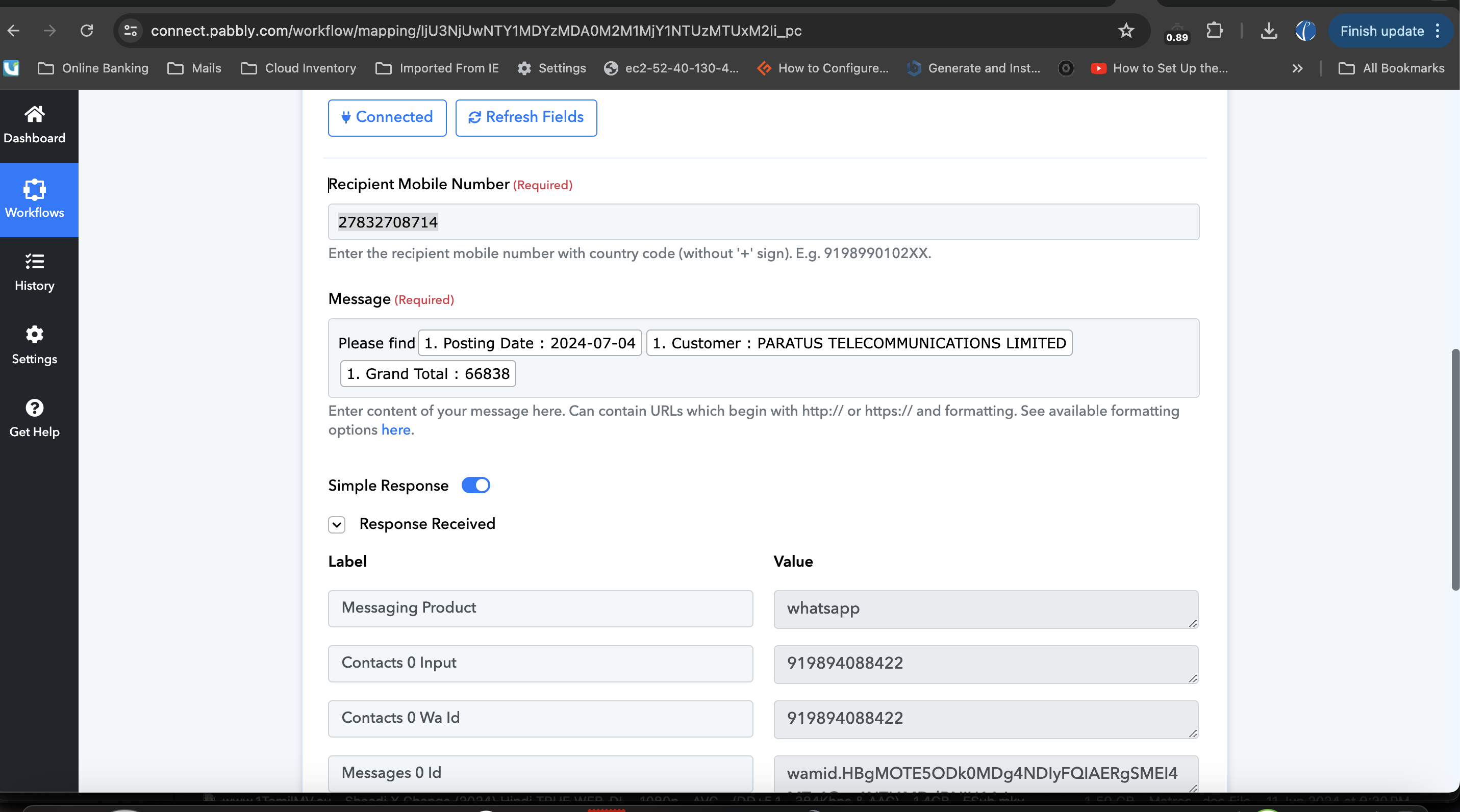Bookmark this page with the star icon

tap(1126, 31)
